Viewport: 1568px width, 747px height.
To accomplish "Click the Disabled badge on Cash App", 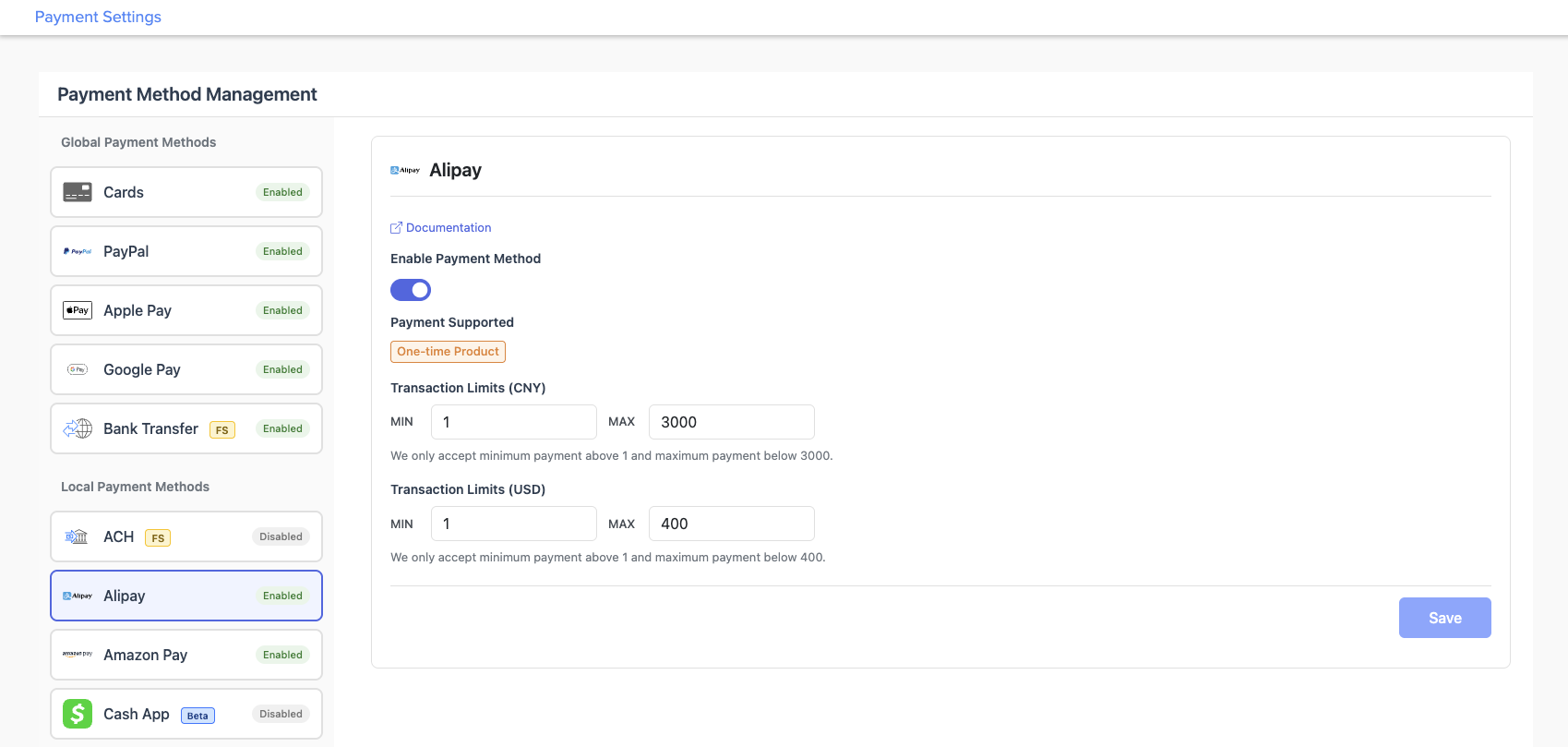I will (281, 714).
